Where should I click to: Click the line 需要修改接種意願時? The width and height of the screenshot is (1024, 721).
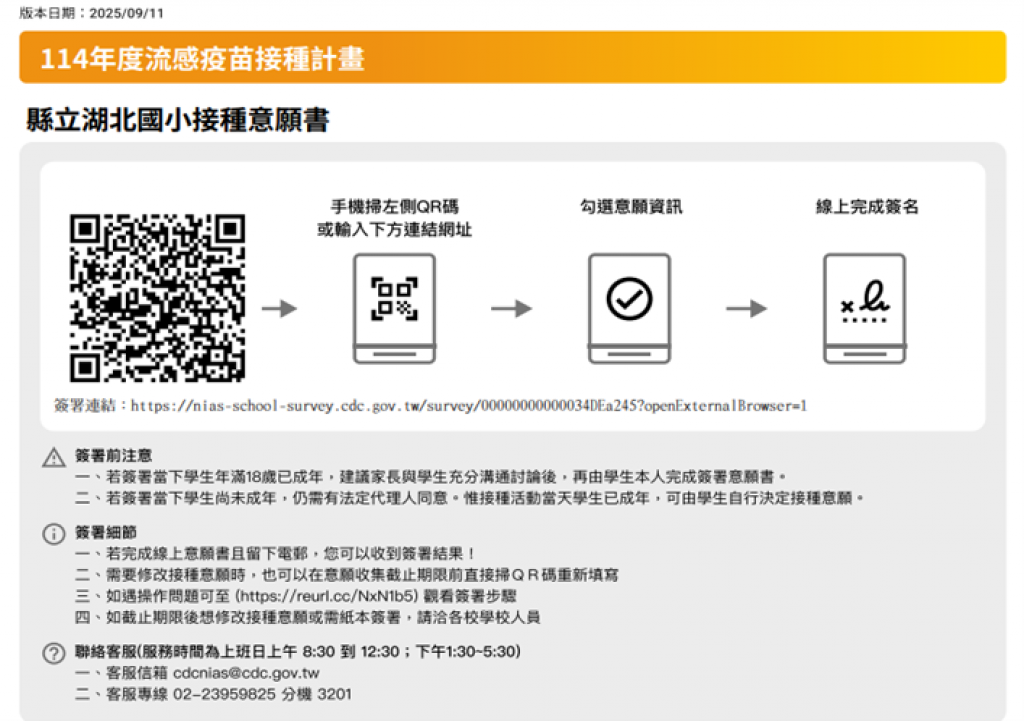coord(347,575)
